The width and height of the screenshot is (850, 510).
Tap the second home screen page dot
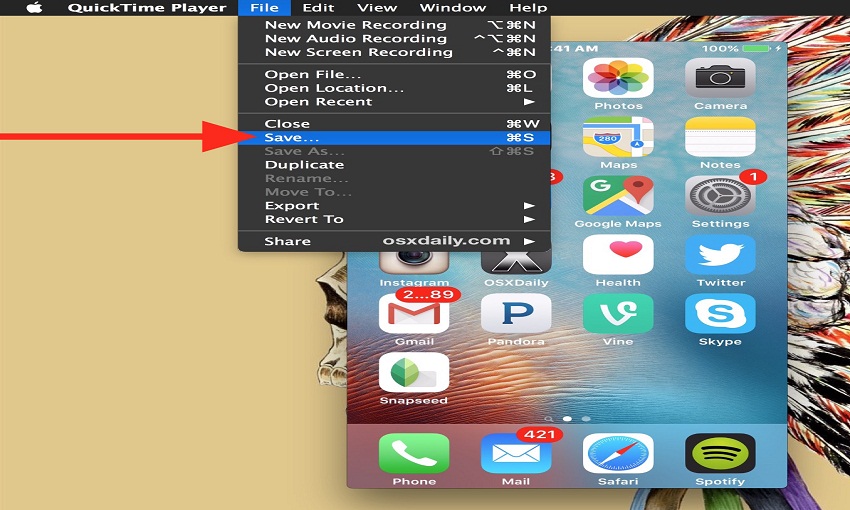pos(586,419)
